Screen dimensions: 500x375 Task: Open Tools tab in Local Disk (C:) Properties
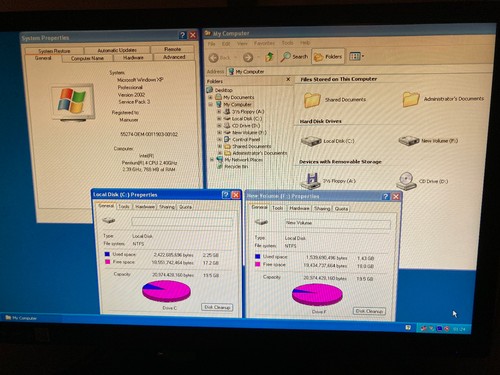click(124, 207)
